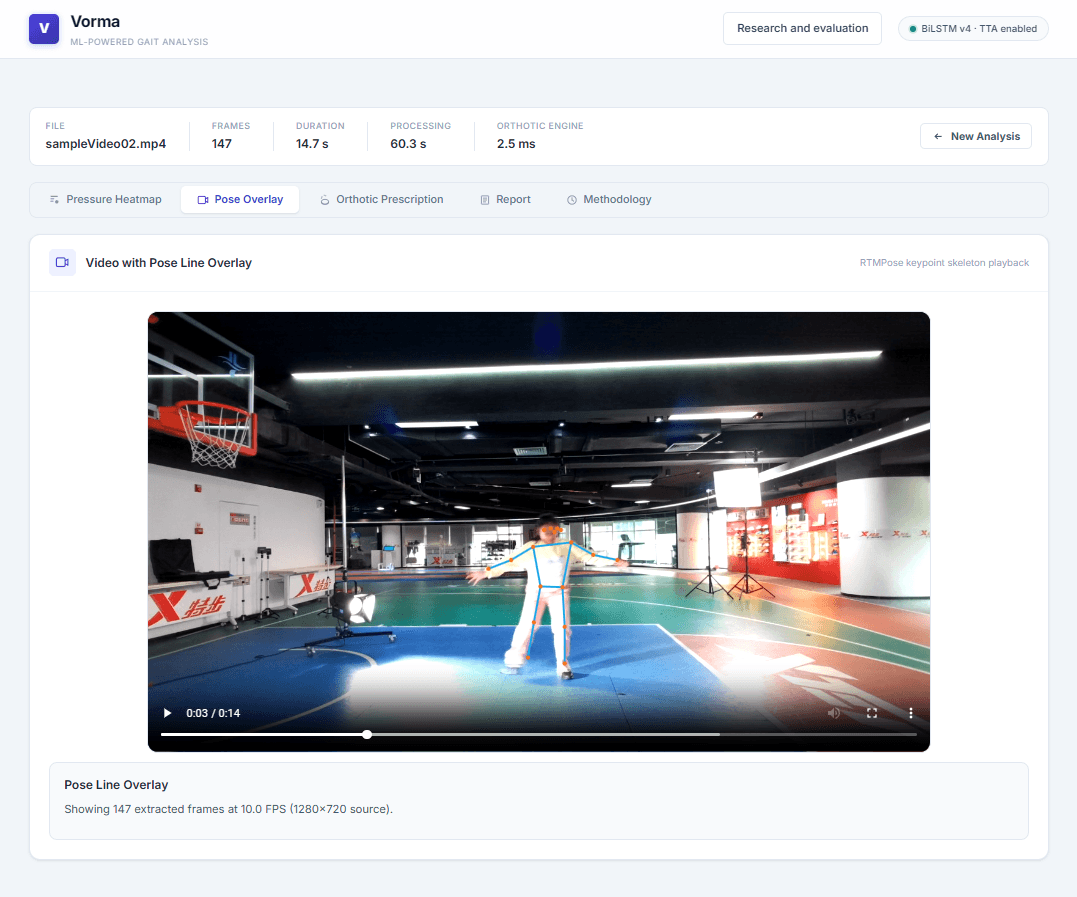The width and height of the screenshot is (1077, 897).
Task: Enter fullscreen for the video
Action: [872, 713]
